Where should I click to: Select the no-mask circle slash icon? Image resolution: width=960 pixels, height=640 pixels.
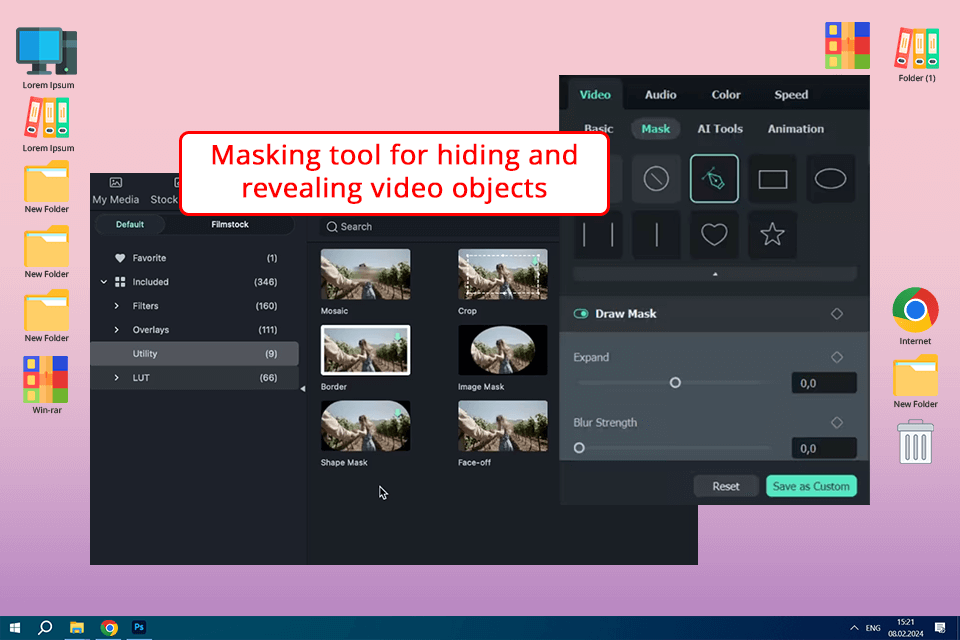click(656, 179)
